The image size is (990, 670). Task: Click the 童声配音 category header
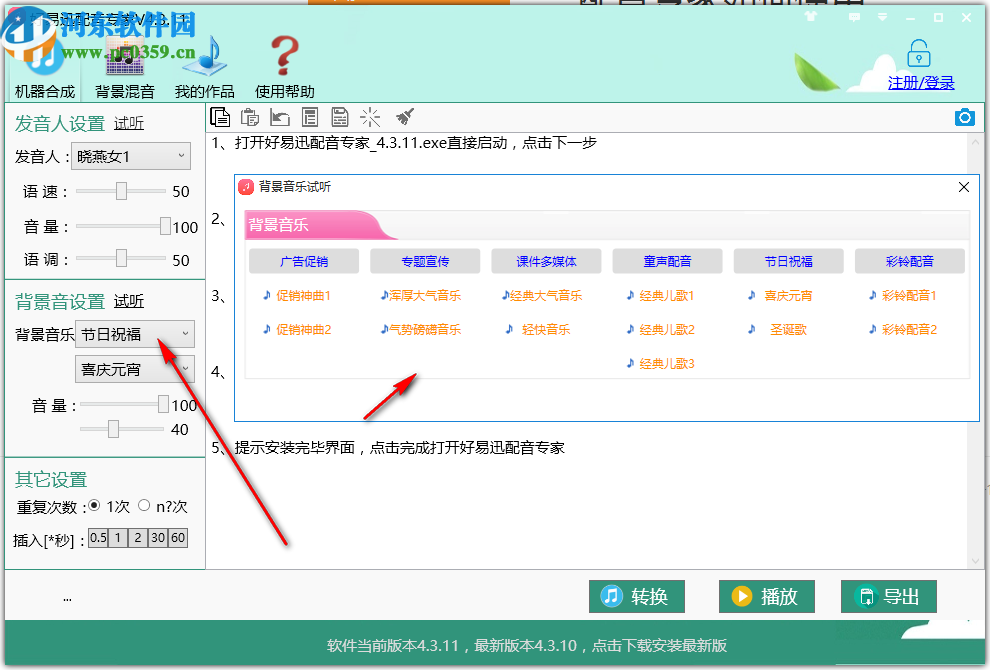pyautogui.click(x=667, y=261)
